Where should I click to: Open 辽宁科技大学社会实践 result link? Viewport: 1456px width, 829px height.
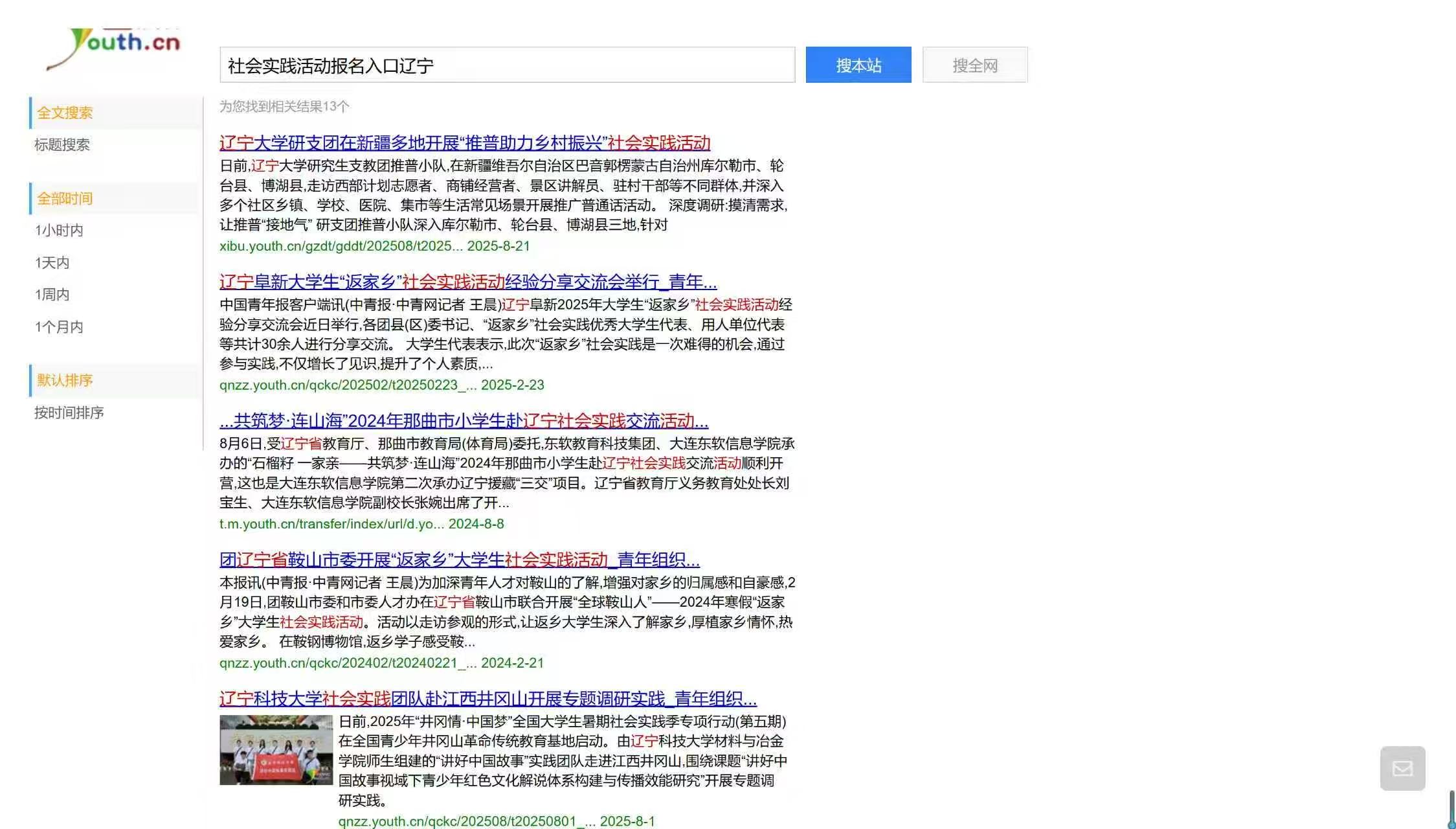click(487, 699)
